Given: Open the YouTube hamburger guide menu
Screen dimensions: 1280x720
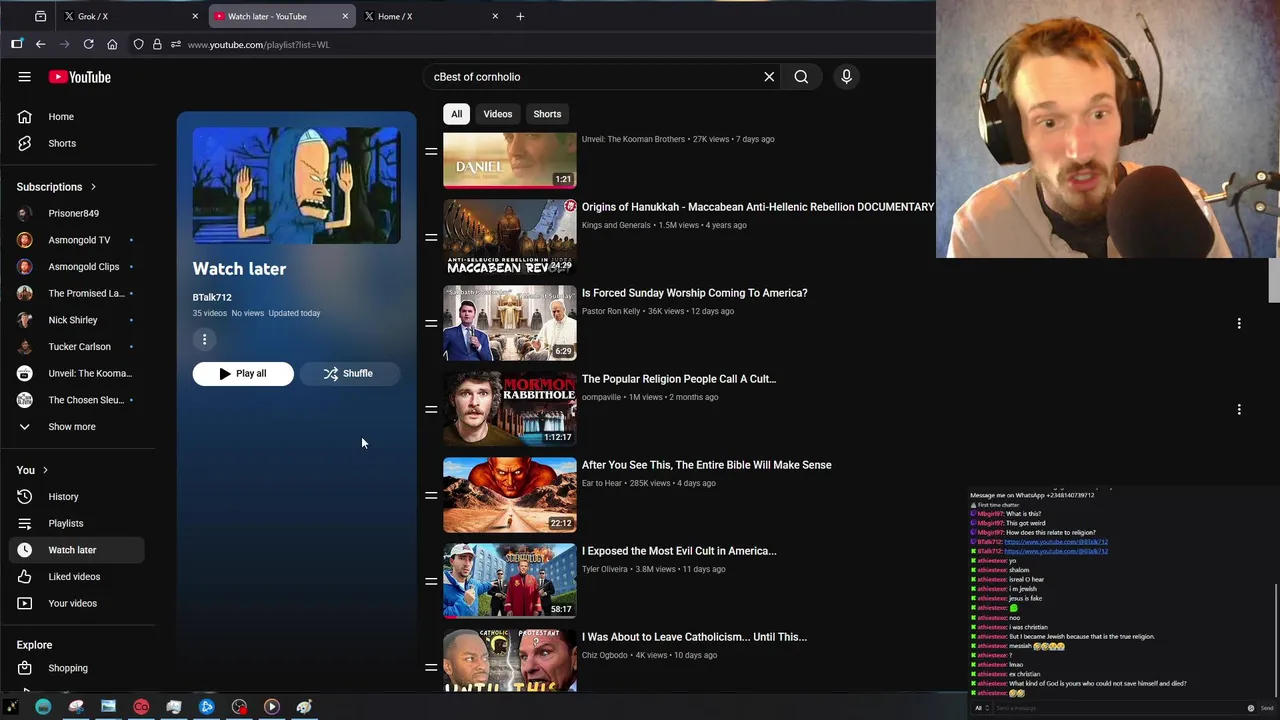Looking at the screenshot, I should (x=24, y=77).
